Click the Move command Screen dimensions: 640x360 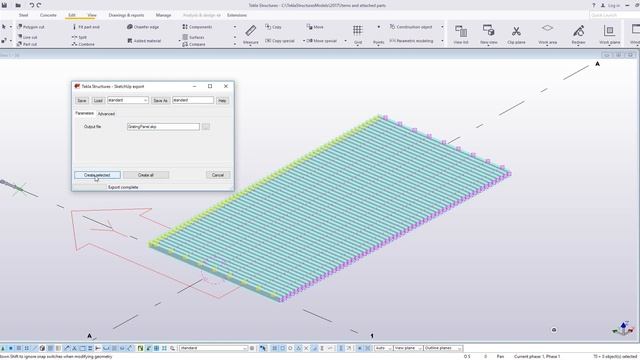coord(315,27)
